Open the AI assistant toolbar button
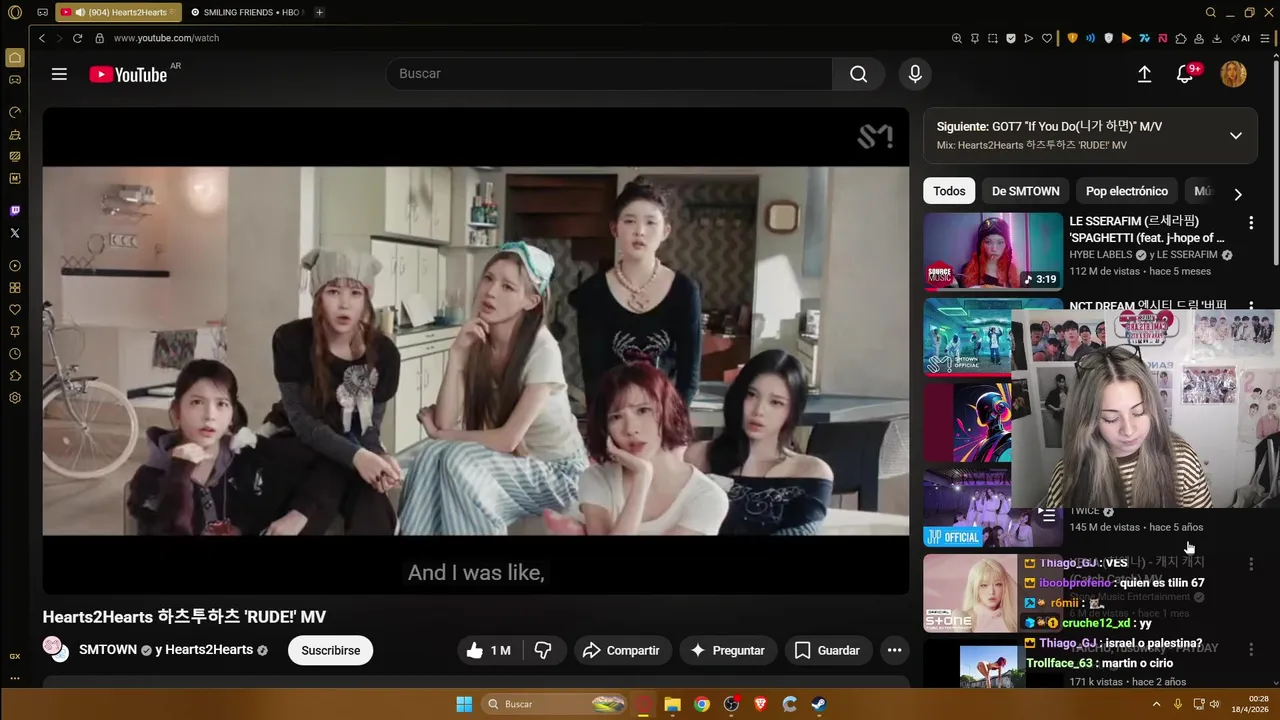This screenshot has height=720, width=1280. (1241, 38)
